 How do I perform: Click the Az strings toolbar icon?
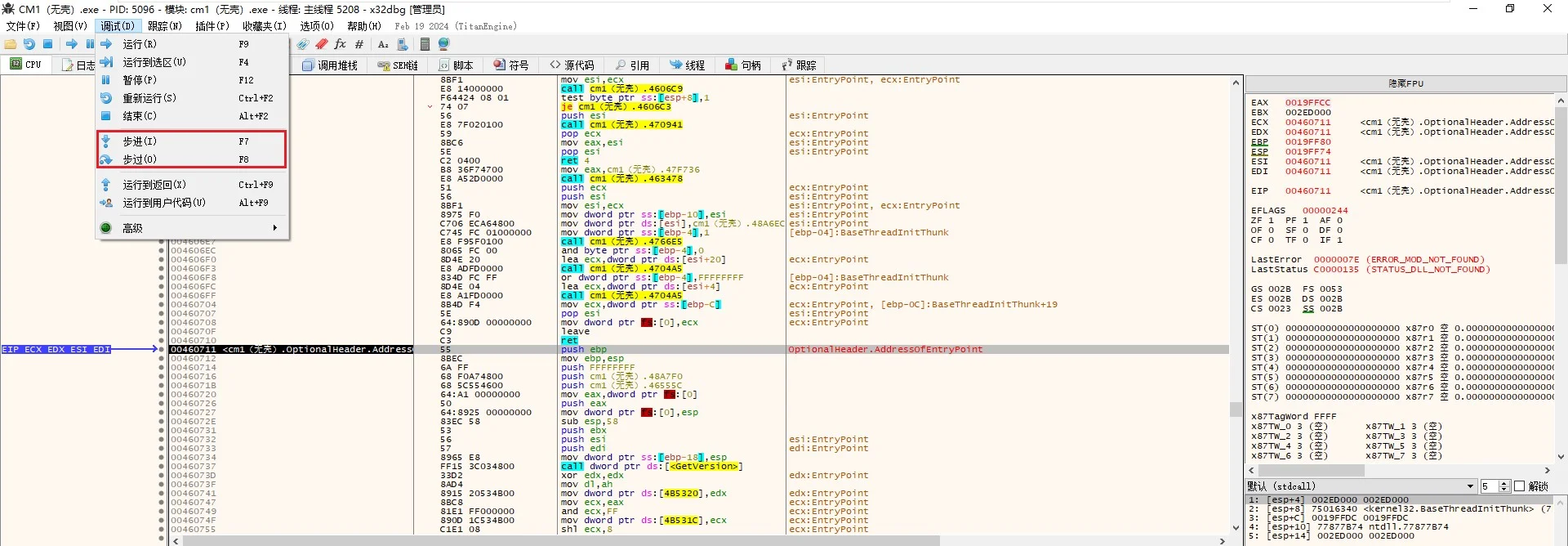(x=383, y=44)
